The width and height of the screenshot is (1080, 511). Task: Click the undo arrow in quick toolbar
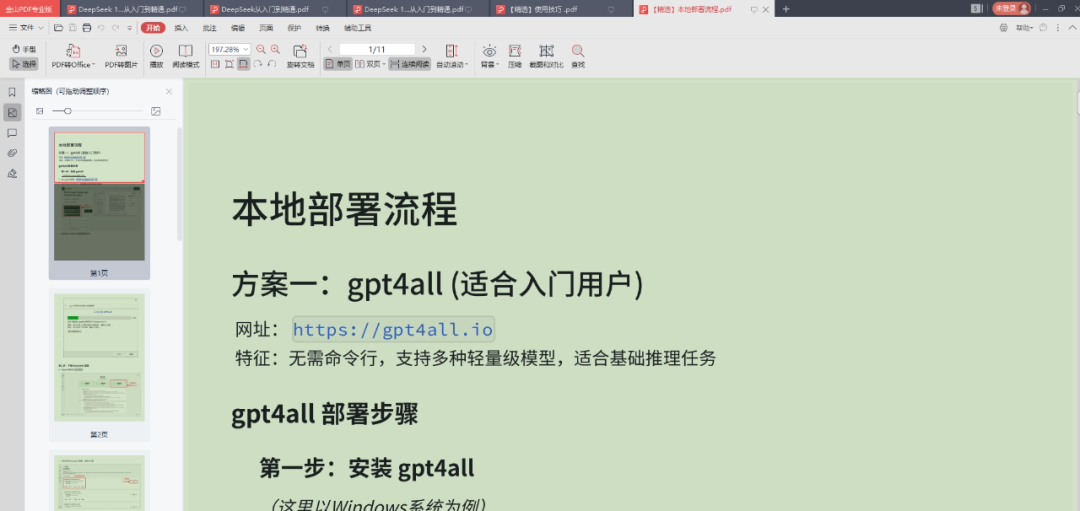pos(101,28)
